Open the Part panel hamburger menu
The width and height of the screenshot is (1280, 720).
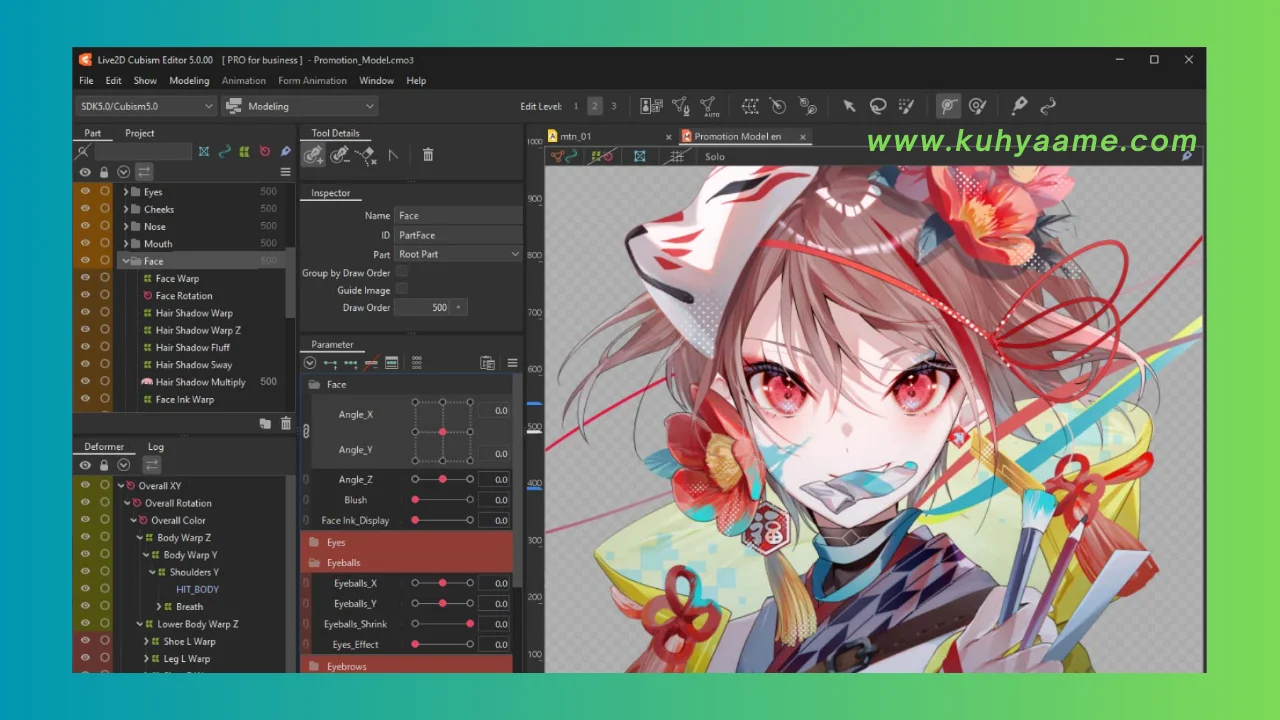click(285, 172)
